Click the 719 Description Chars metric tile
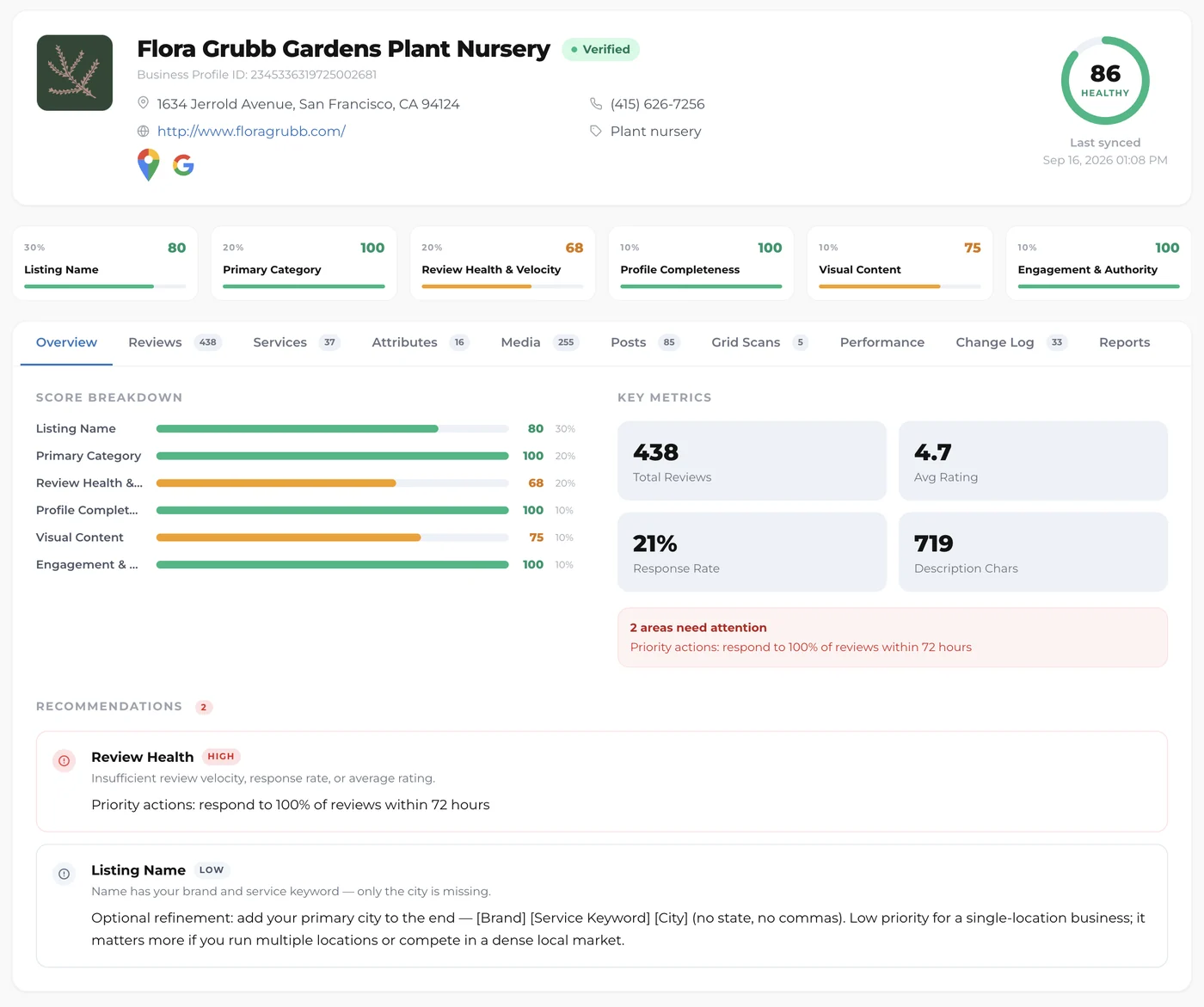Image resolution: width=1204 pixels, height=1007 pixels. [1033, 552]
